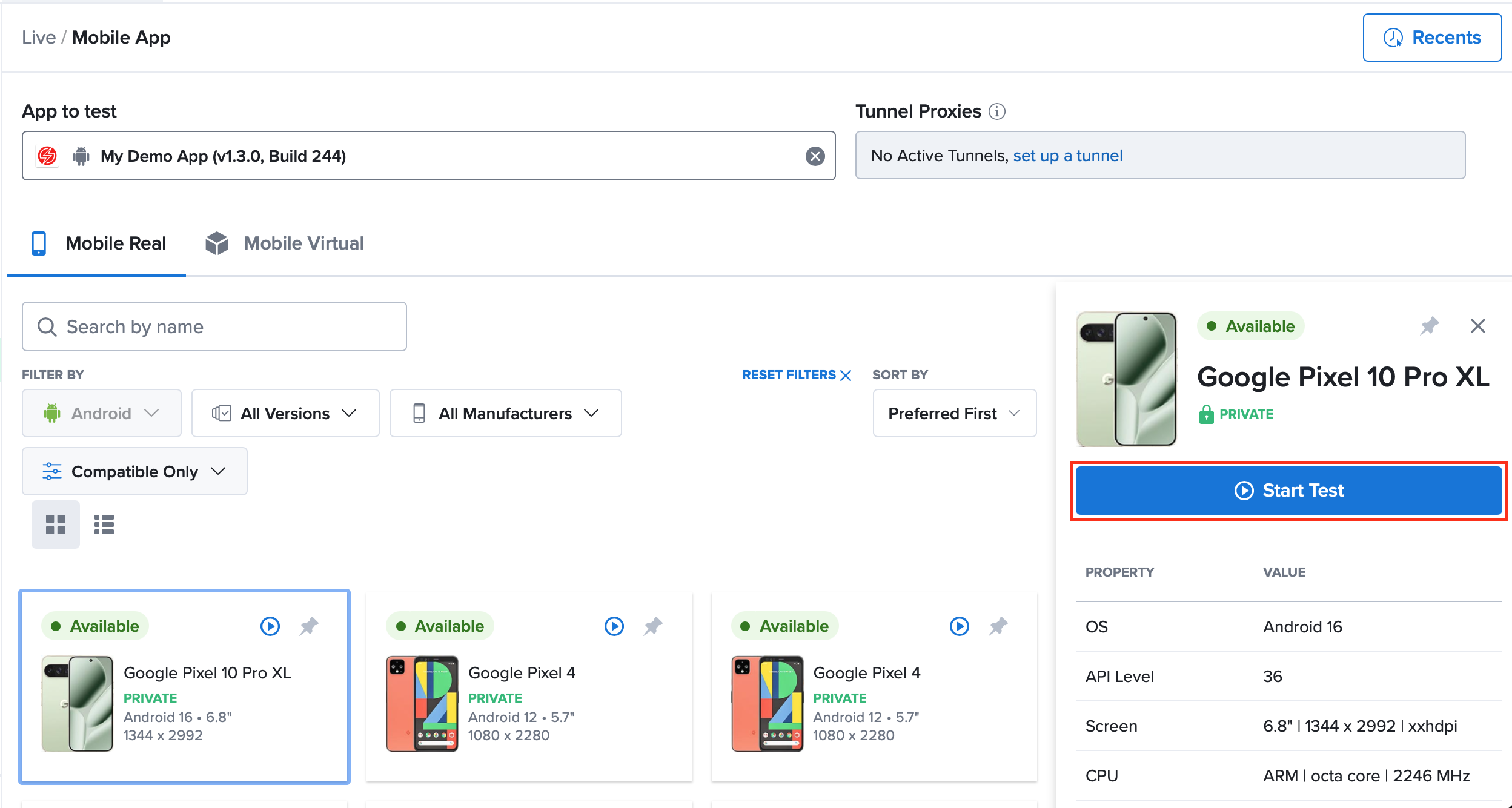Click the Screen value 6.8" | 1344 x 2992 | xxhdpi

point(1360,726)
